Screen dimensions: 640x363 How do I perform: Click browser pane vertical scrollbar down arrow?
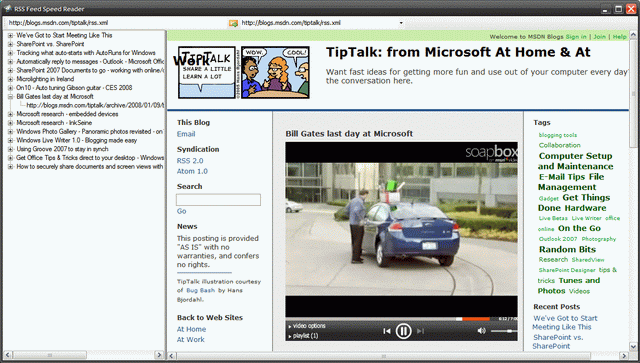pyautogui.click(x=633, y=346)
